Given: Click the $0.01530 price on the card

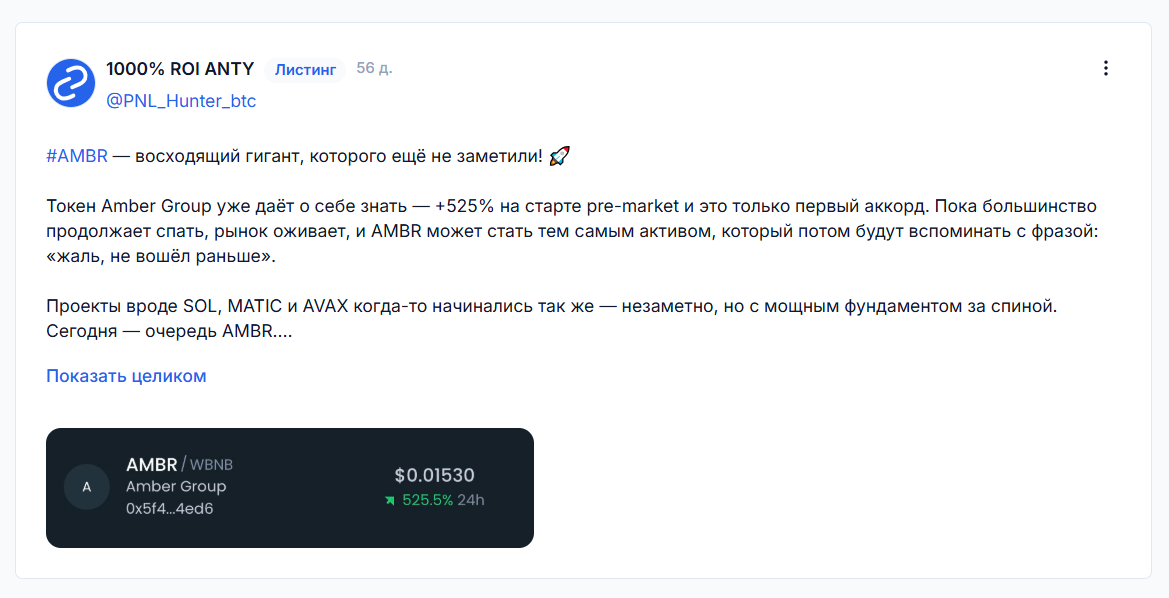Looking at the screenshot, I should [x=434, y=475].
